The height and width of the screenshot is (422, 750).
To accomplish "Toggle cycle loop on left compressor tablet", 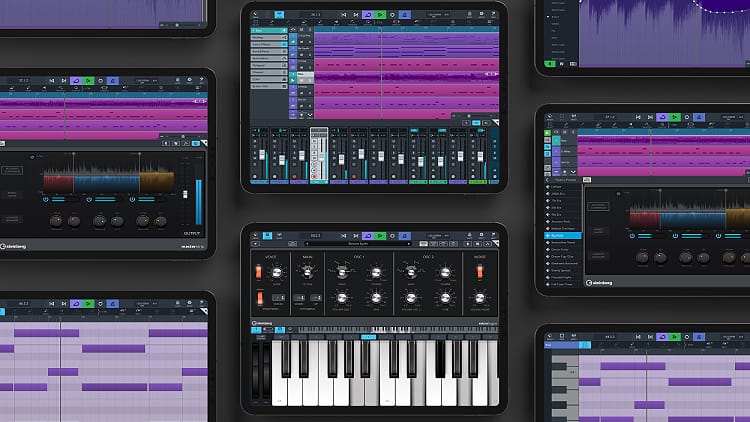I will point(76,81).
